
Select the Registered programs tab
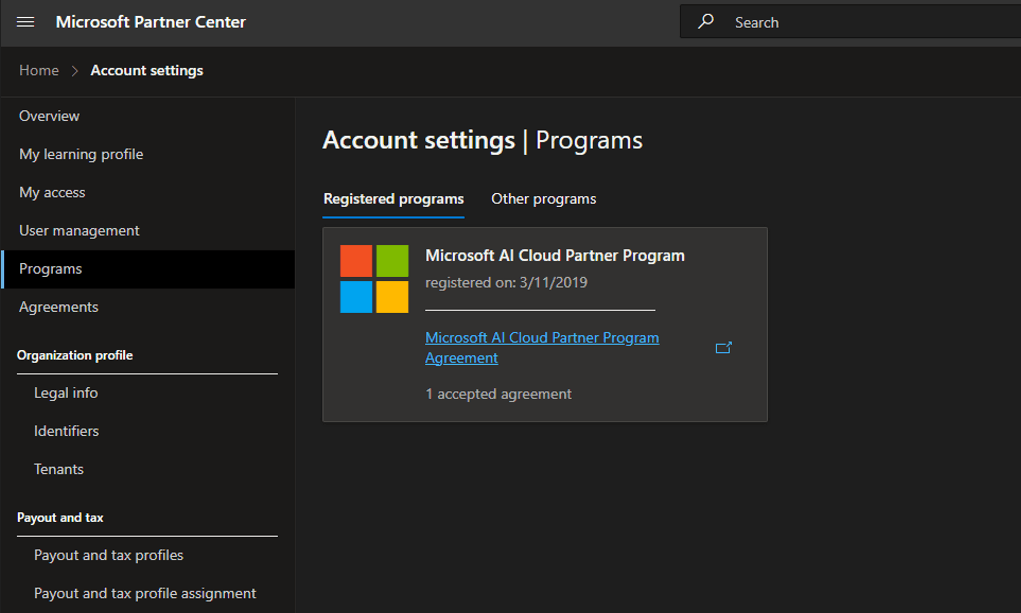[393, 198]
